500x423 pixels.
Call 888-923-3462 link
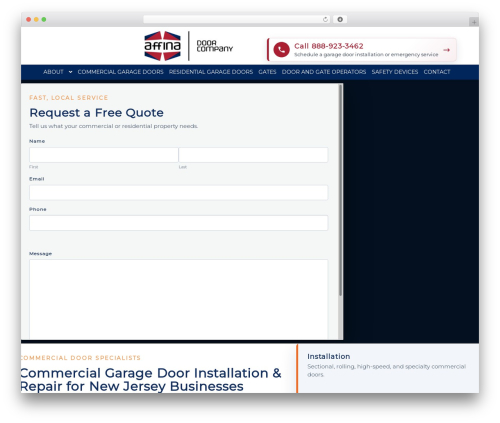tap(328, 46)
